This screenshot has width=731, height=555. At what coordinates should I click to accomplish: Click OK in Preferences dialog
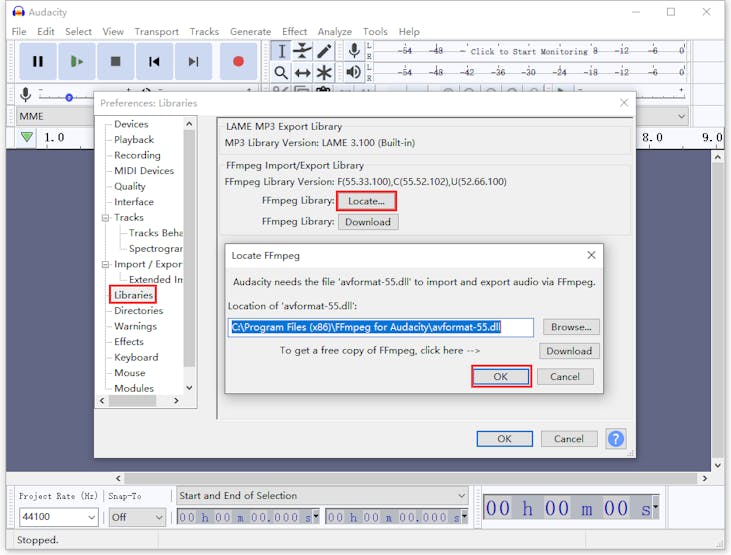click(x=504, y=439)
